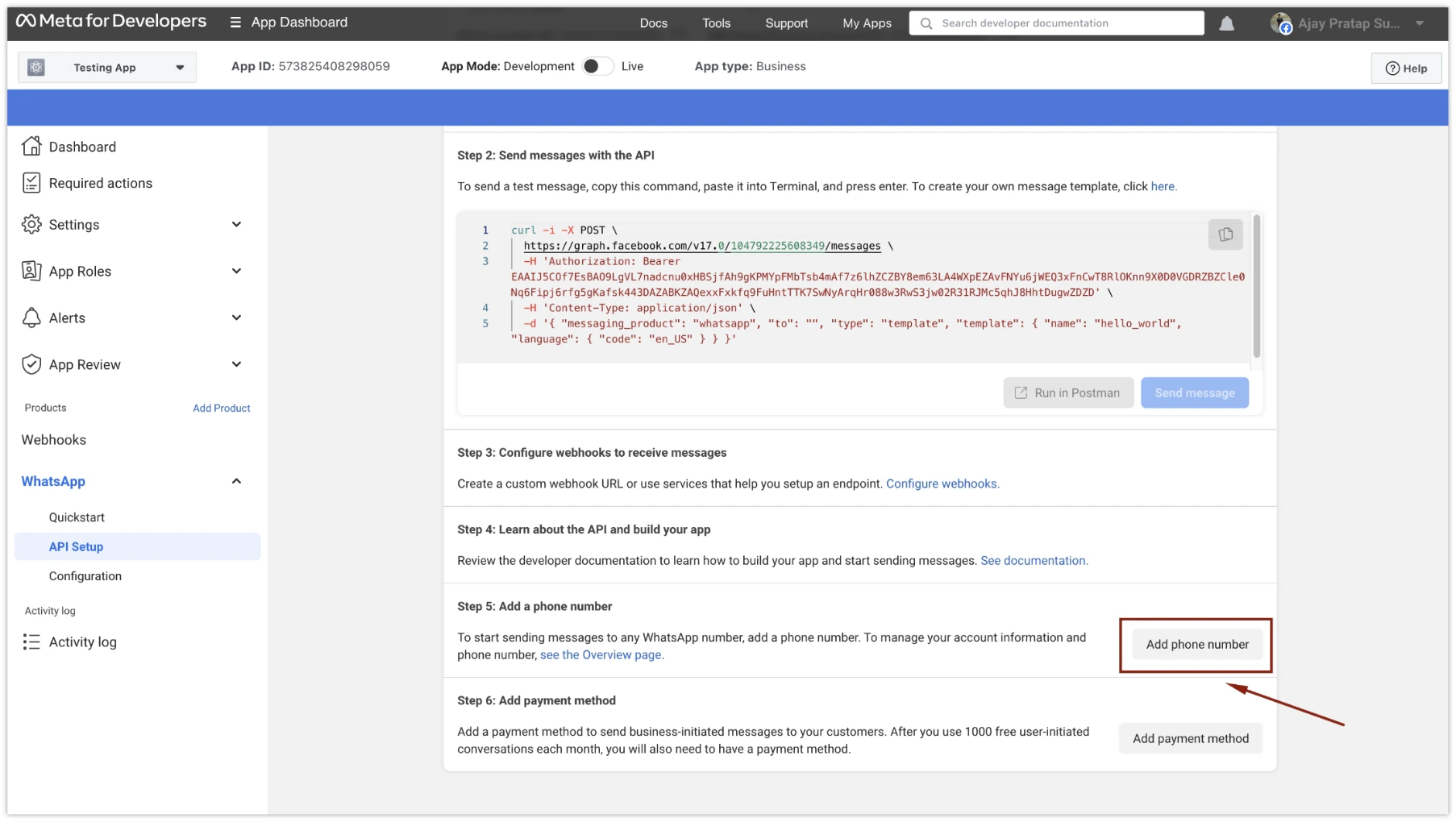Expand the Alerts section chevron

pyautogui.click(x=236, y=318)
